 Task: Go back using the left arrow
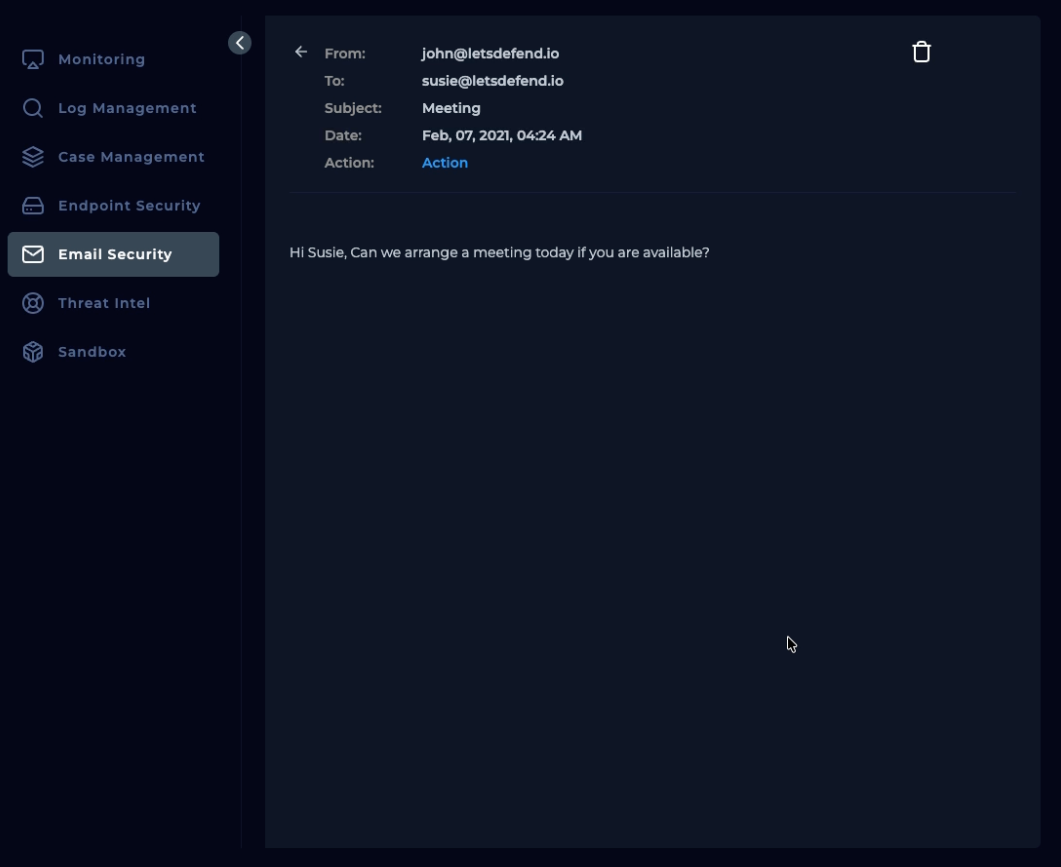point(301,52)
